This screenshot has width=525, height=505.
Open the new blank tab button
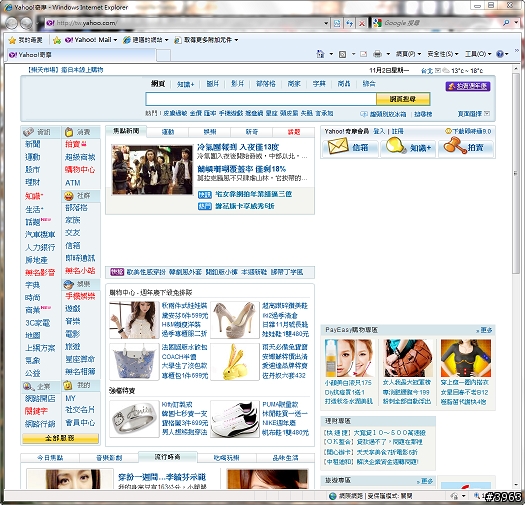click(163, 55)
